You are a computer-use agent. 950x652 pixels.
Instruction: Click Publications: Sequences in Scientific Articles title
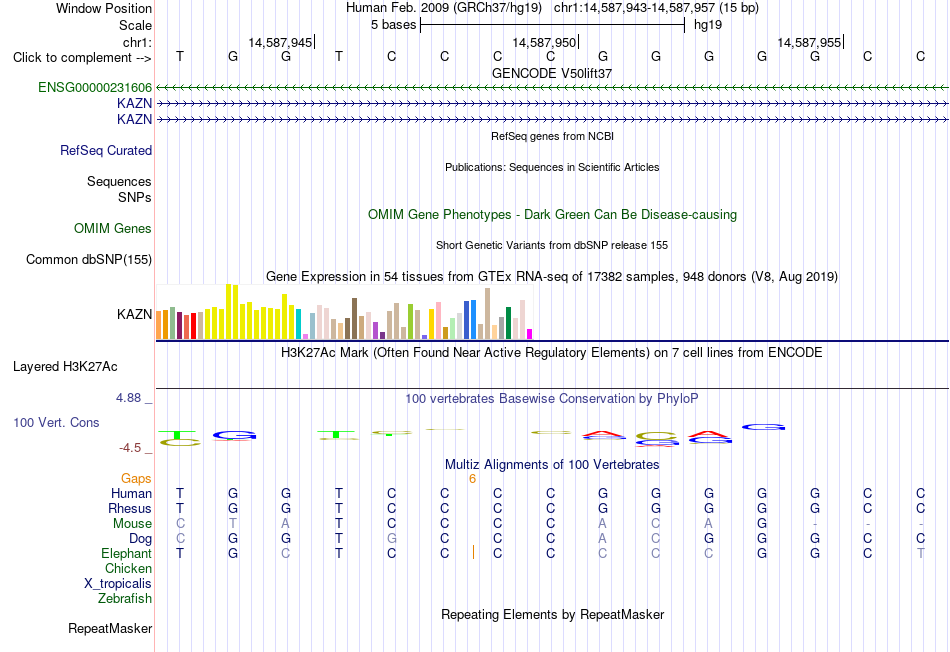click(552, 167)
